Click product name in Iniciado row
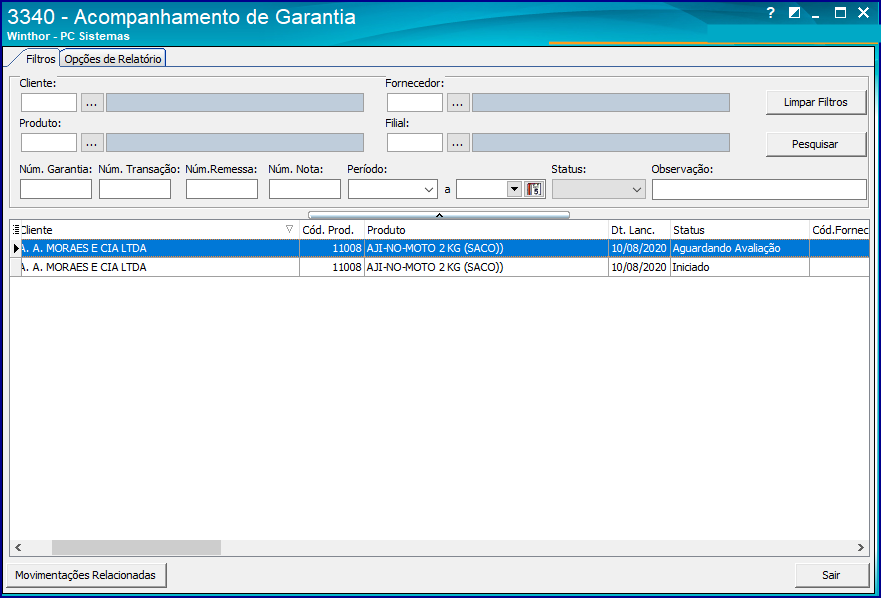This screenshot has height=598, width=881. (487, 268)
